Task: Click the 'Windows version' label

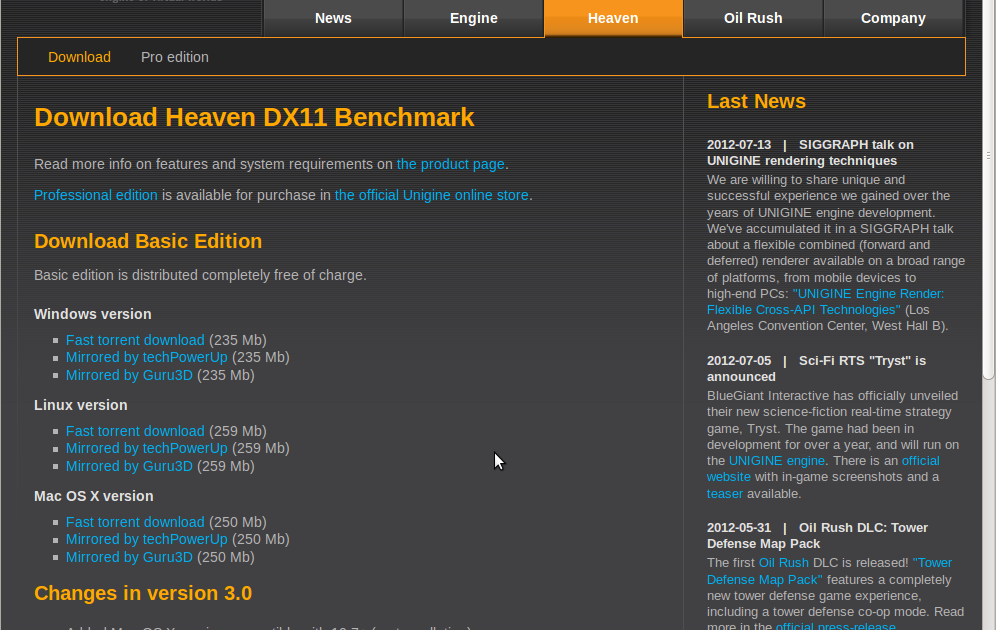Action: click(93, 314)
